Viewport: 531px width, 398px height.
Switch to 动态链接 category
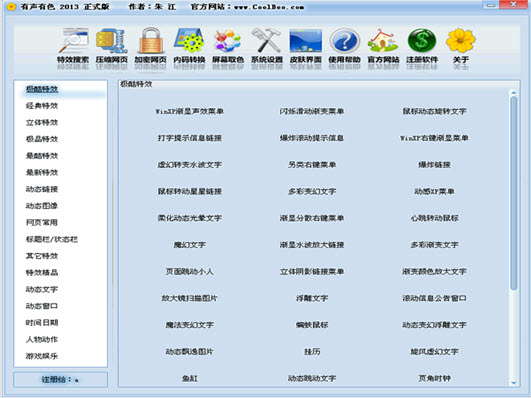42,189
